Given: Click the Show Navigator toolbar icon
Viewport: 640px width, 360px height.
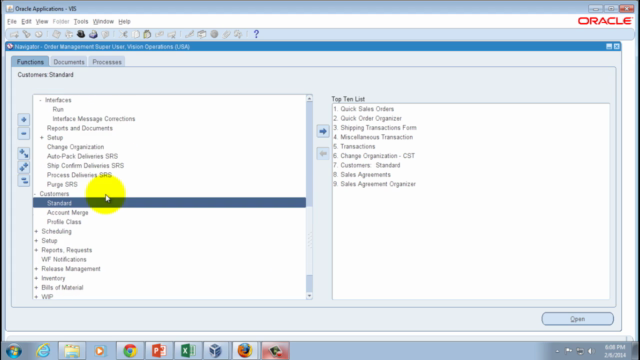Looking at the screenshot, I should click(x=39, y=34).
